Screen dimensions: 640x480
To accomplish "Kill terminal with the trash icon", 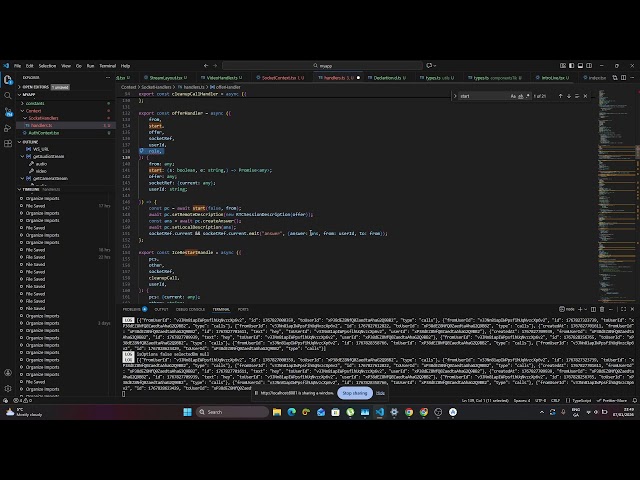I will 602,309.
